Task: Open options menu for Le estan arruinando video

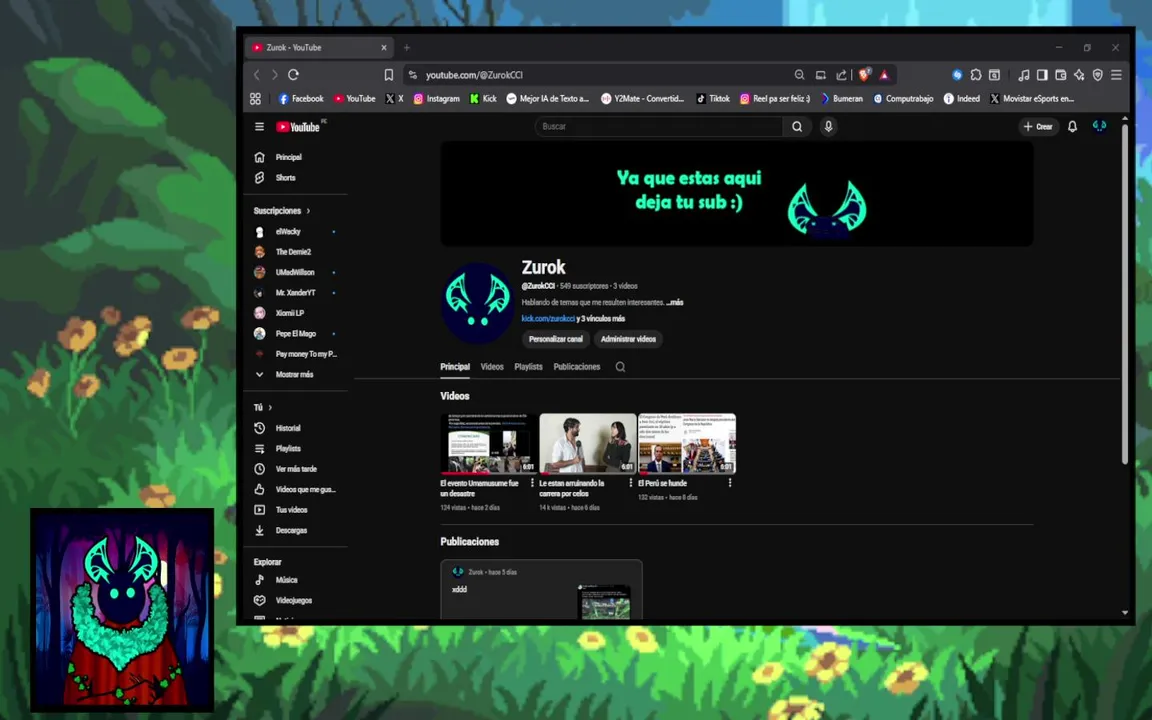Action: pos(630,483)
